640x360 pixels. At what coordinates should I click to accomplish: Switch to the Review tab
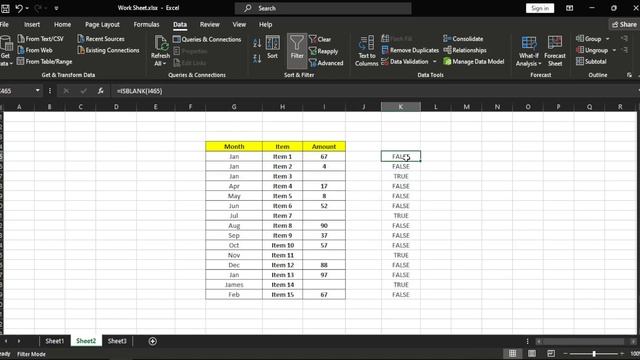(x=209, y=24)
